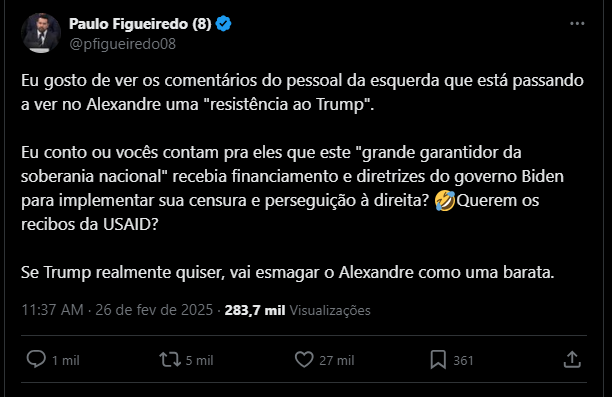The image size is (612, 397).
Task: Open Paulo Figueiredo's profile avatar
Action: point(41,33)
